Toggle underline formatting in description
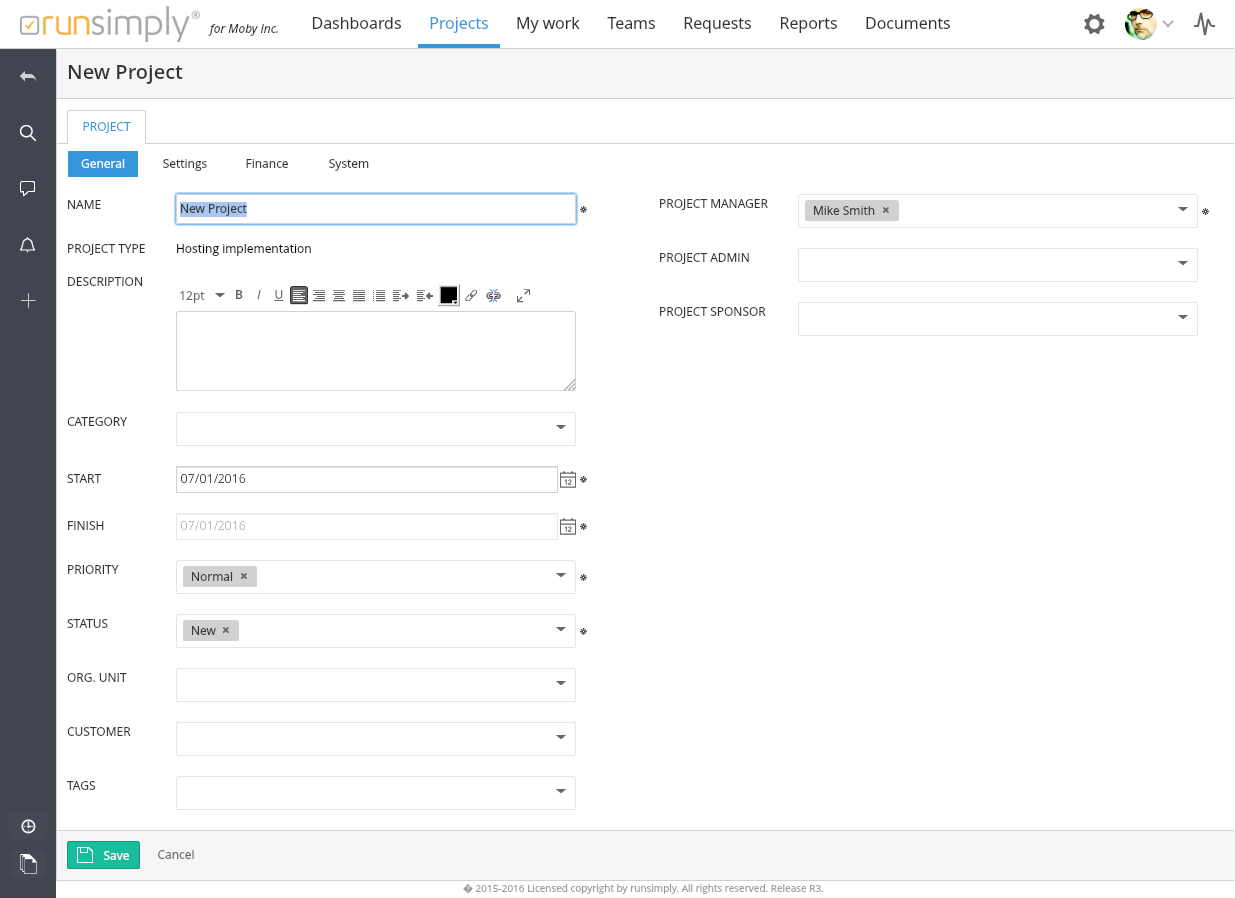Screen dimensions: 1235x898 278,295
